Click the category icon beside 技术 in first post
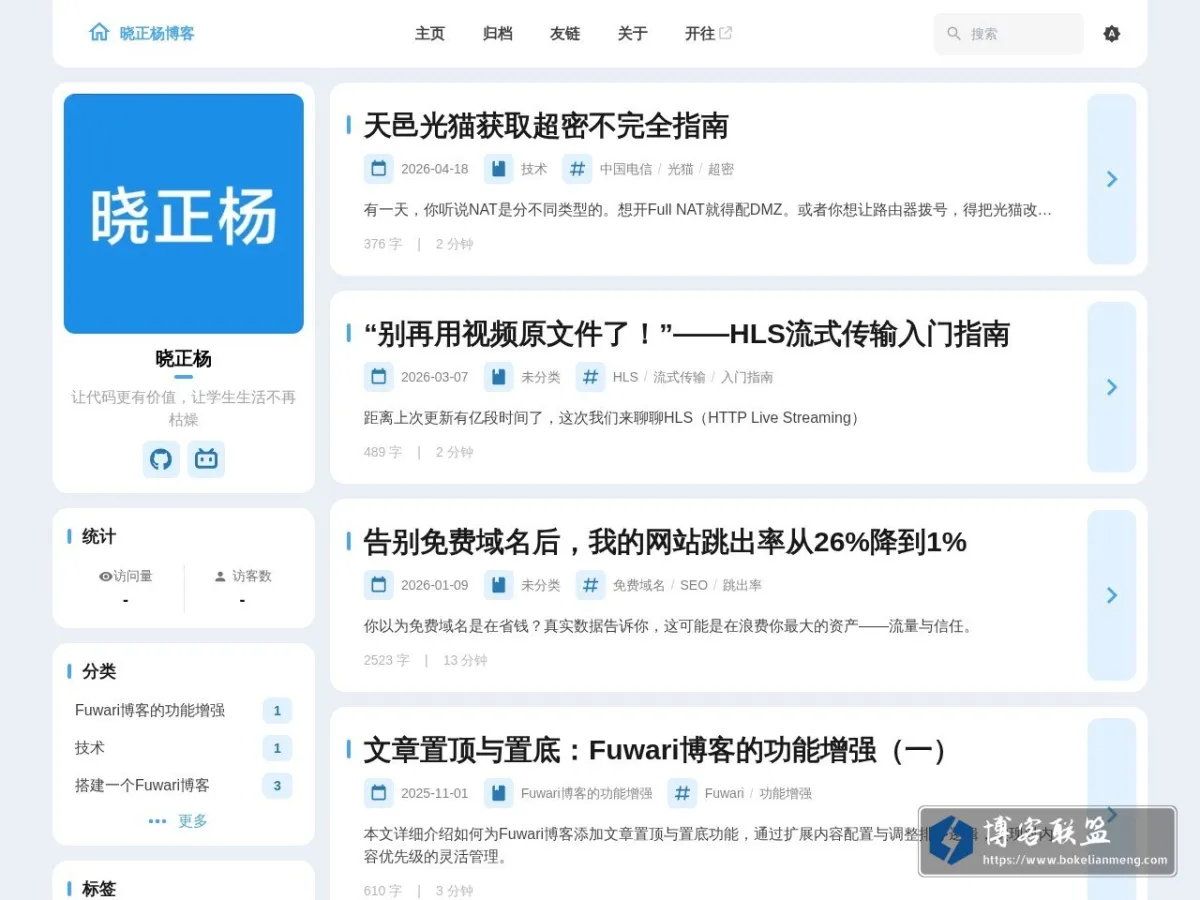Screen dimensions: 1200x900 pos(498,169)
